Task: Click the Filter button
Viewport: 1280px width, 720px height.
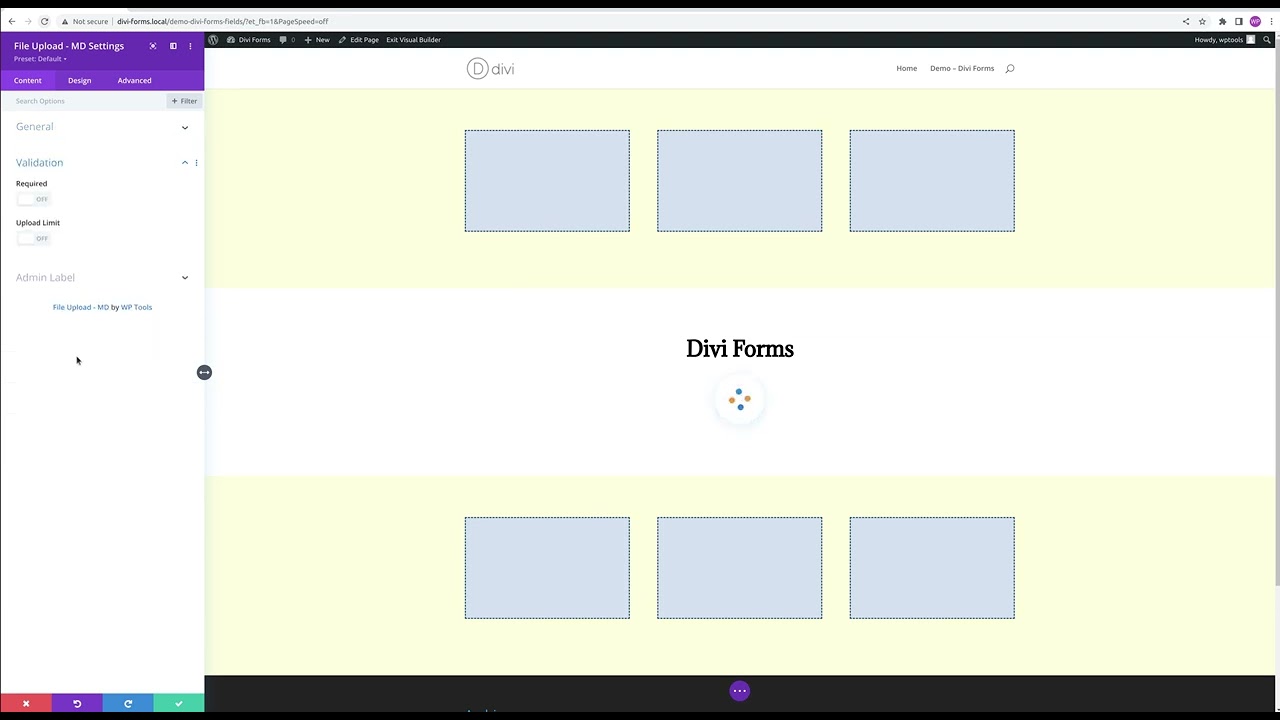Action: click(x=184, y=101)
